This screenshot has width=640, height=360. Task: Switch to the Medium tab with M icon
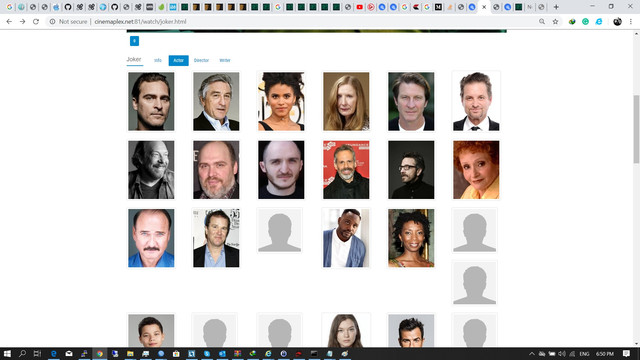pyautogui.click(x=438, y=7)
